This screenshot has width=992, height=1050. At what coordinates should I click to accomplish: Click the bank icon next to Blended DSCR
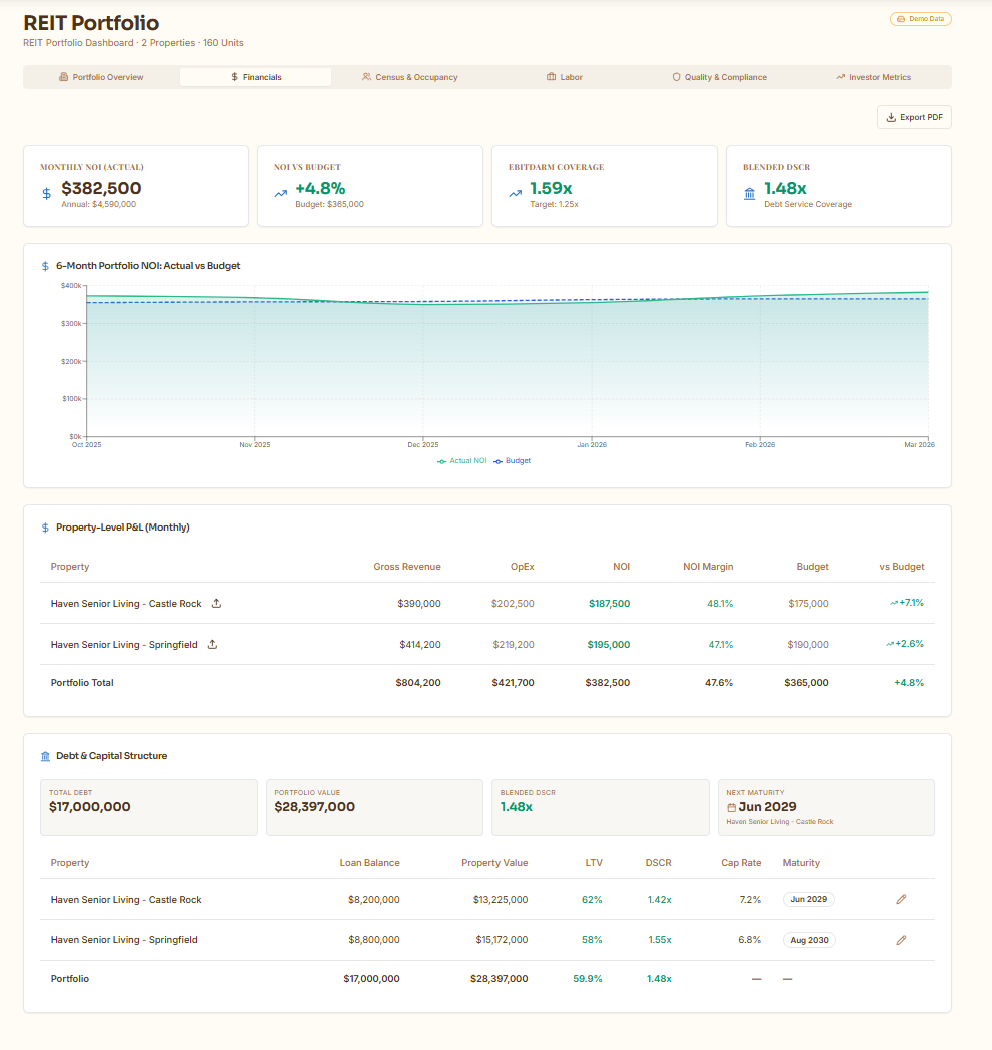pyautogui.click(x=749, y=193)
